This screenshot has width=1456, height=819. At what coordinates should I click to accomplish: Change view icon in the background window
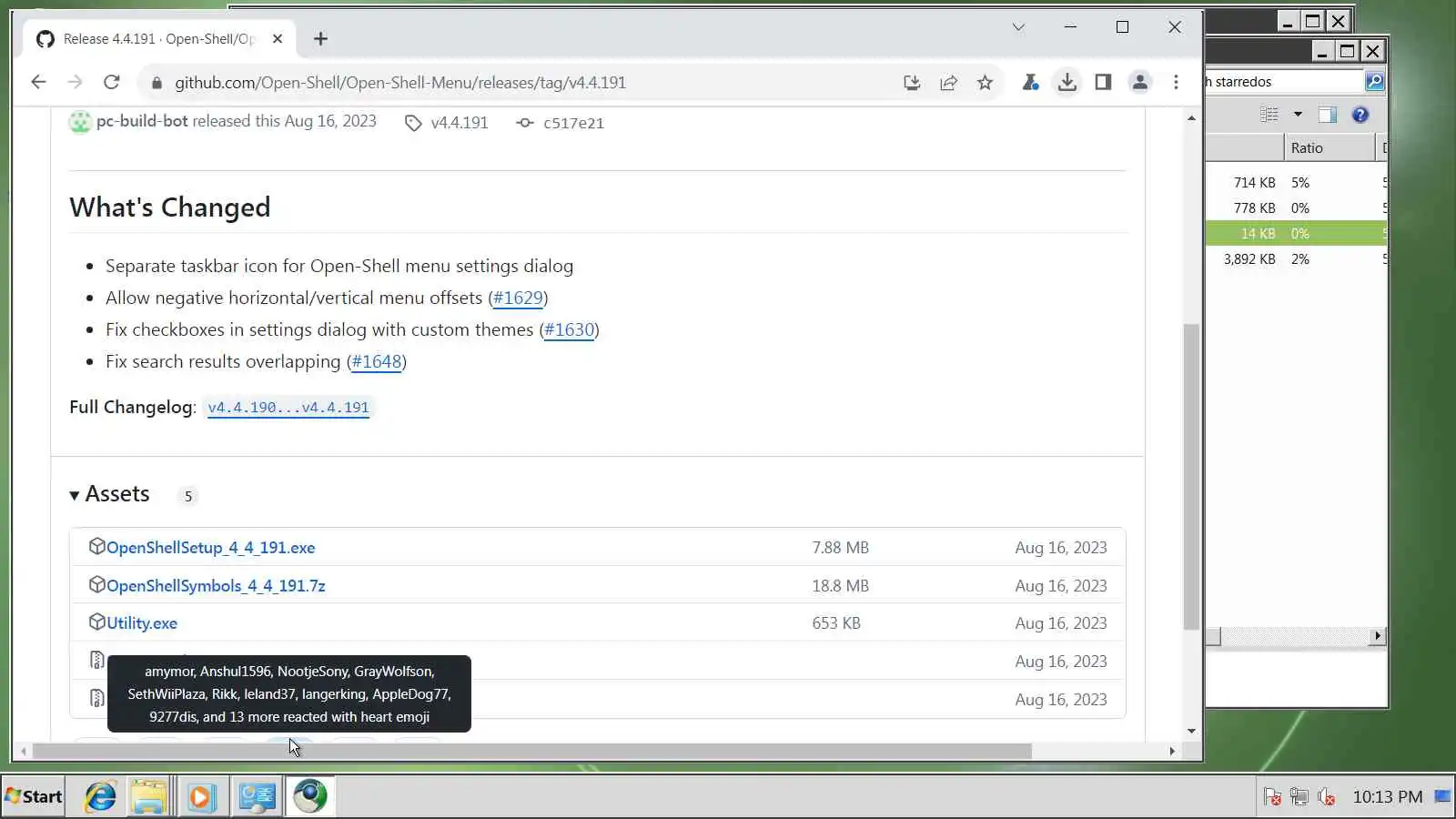click(1269, 115)
